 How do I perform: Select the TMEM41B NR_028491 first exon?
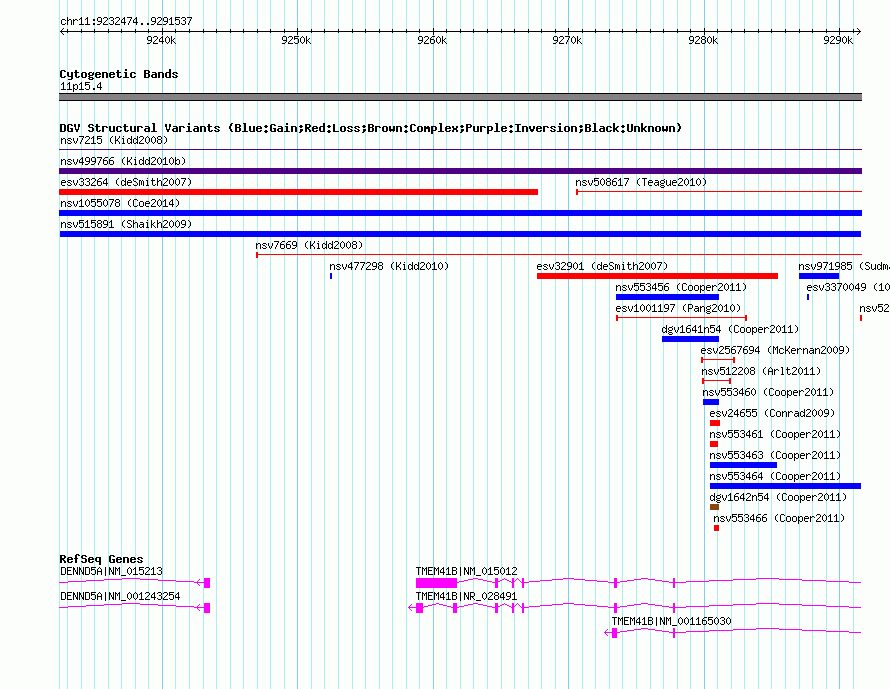click(x=419, y=608)
